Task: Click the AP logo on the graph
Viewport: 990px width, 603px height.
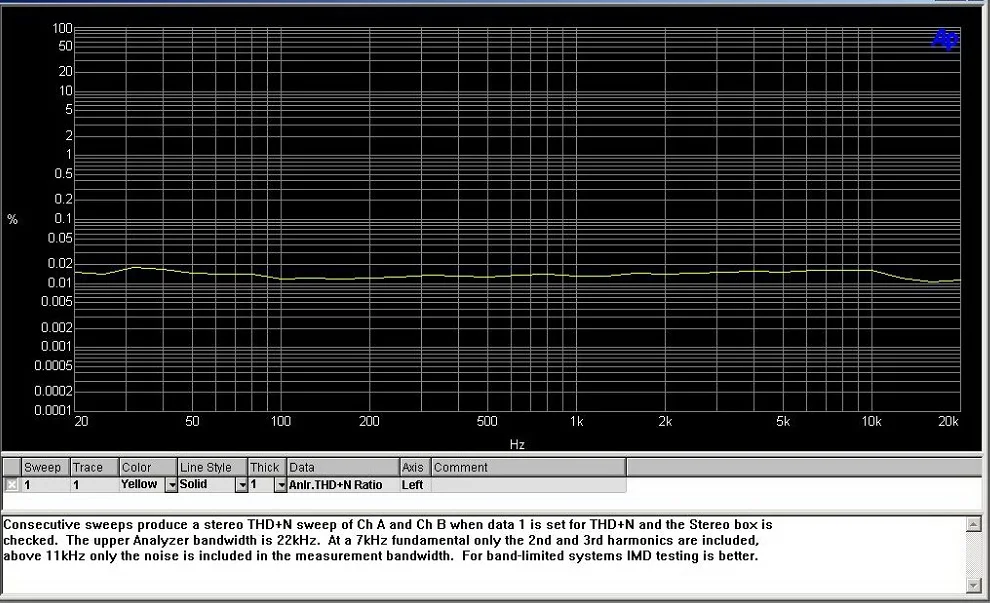Action: 945,39
